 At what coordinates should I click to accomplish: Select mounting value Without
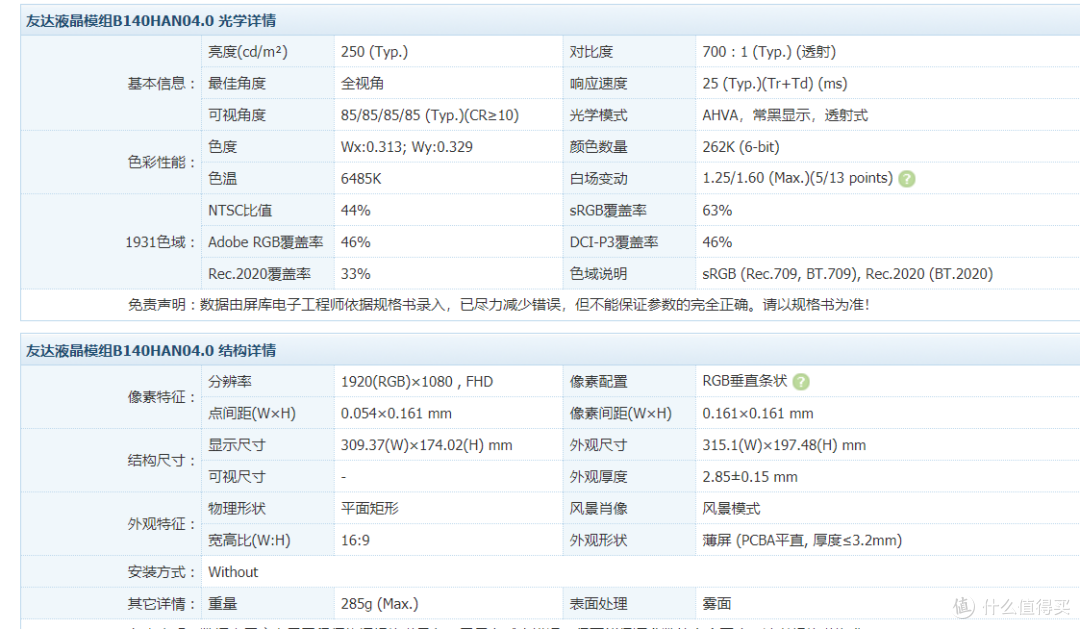(233, 572)
